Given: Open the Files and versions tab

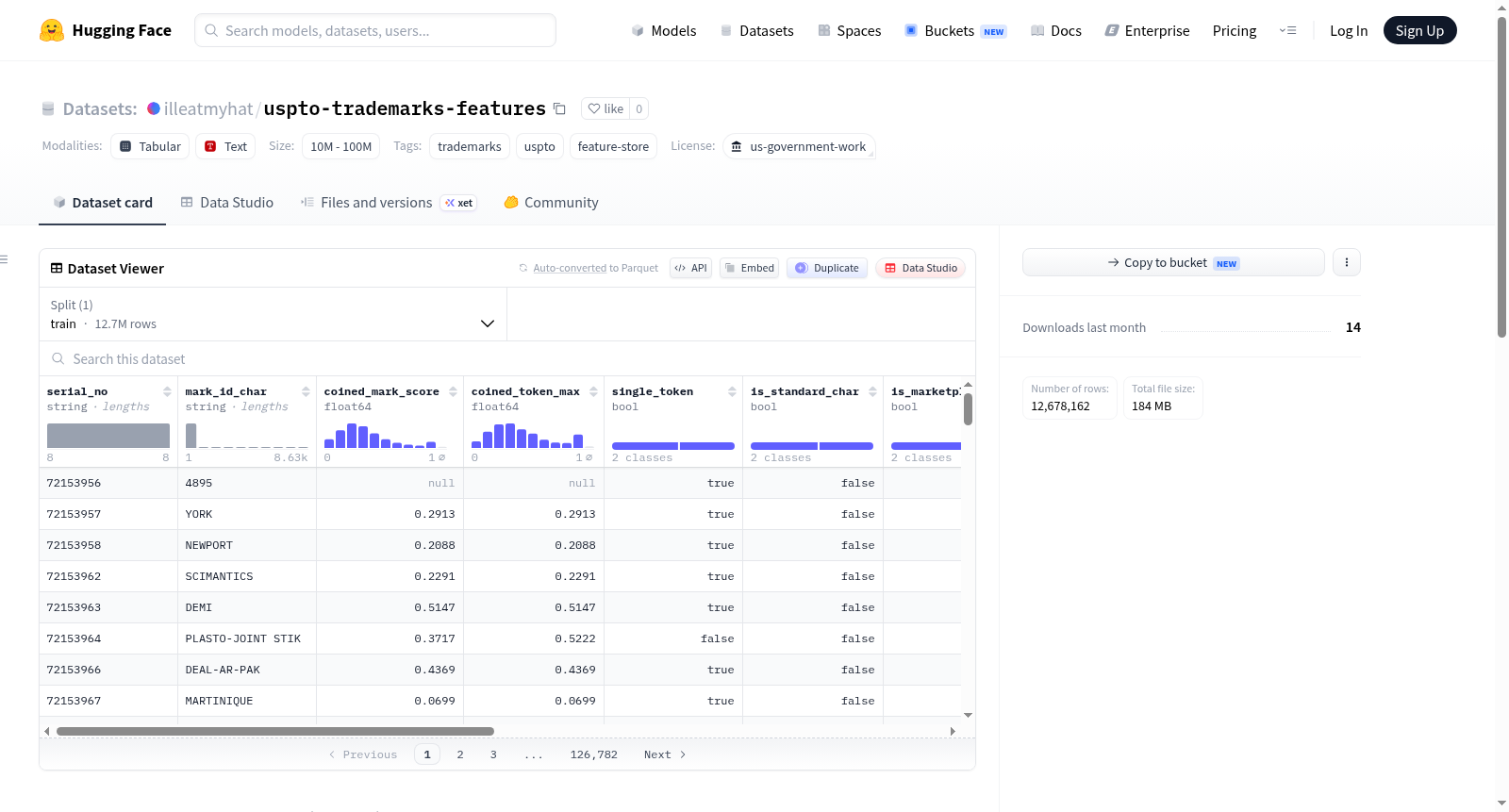Looking at the screenshot, I should pos(389,203).
